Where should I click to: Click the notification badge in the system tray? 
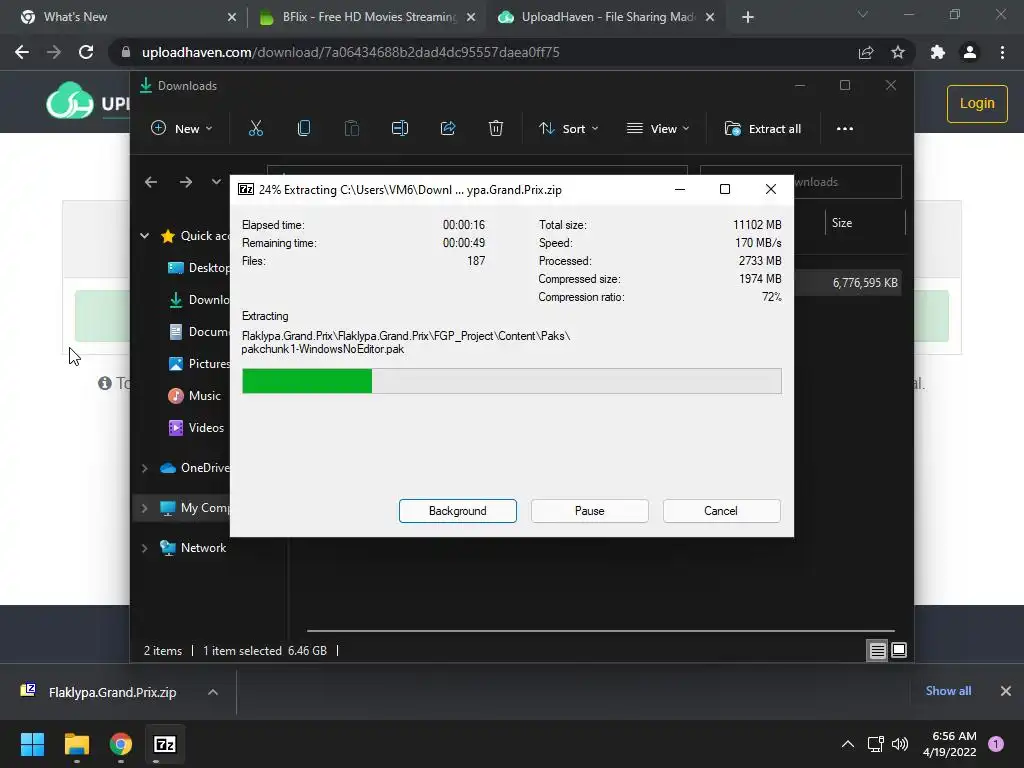tap(996, 744)
